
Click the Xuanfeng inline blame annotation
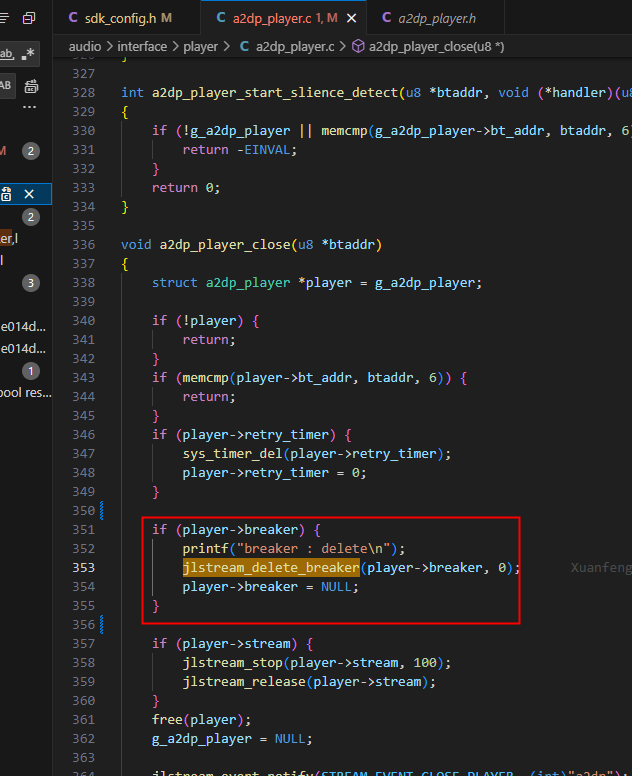601,568
